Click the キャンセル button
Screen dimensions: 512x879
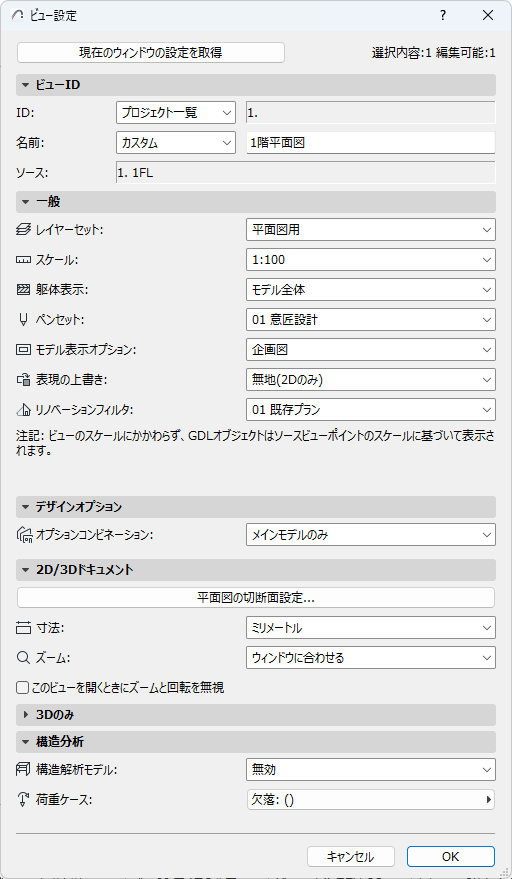[351, 857]
